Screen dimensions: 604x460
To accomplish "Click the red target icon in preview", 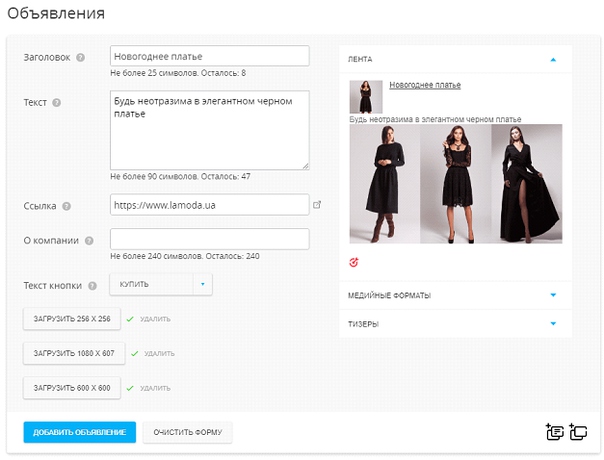I will [354, 262].
